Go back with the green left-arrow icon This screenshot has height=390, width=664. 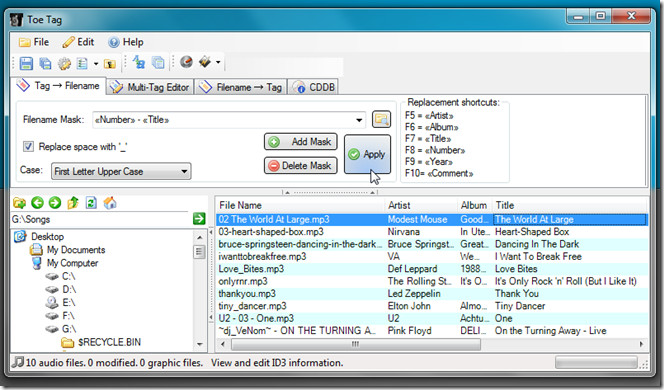[x=37, y=203]
